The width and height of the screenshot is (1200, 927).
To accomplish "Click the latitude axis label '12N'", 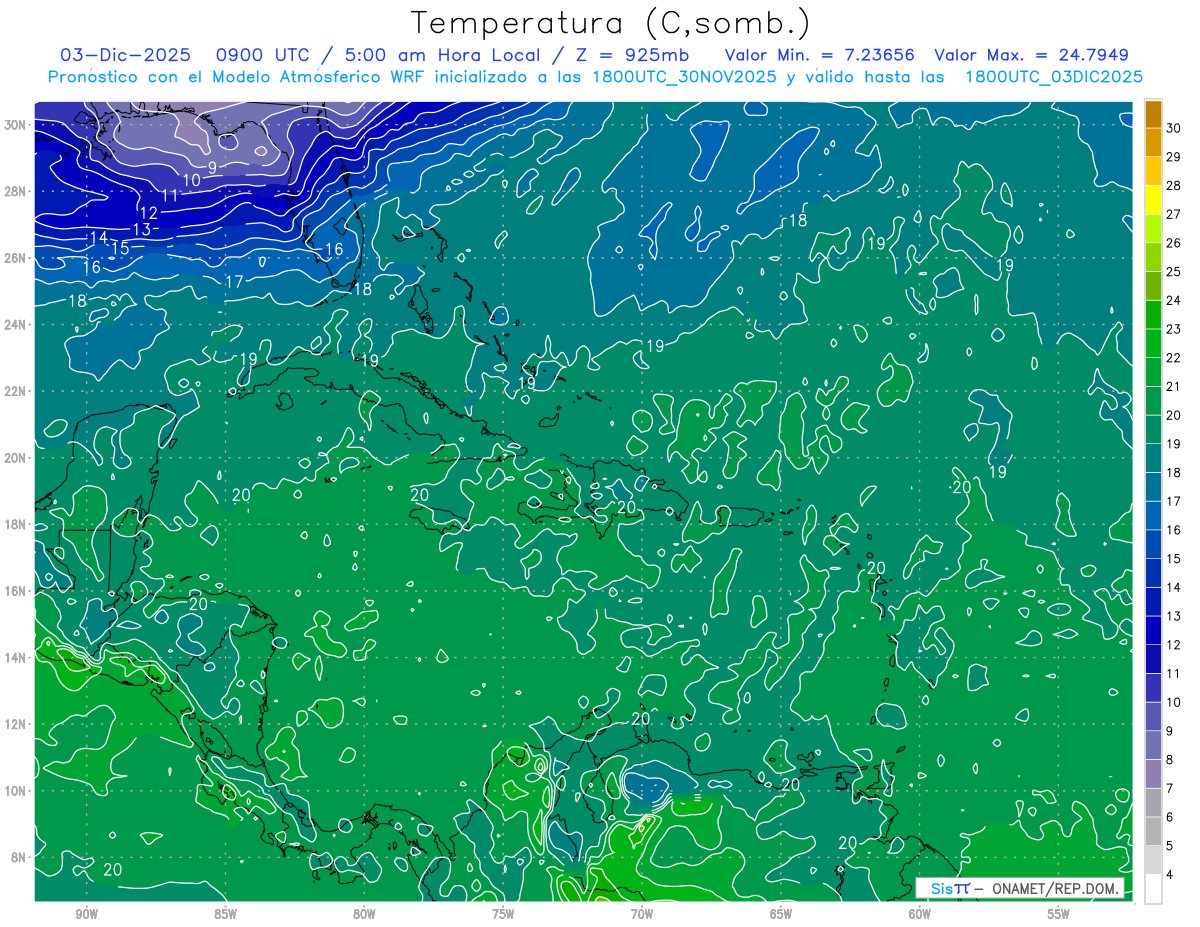I will coord(17,724).
